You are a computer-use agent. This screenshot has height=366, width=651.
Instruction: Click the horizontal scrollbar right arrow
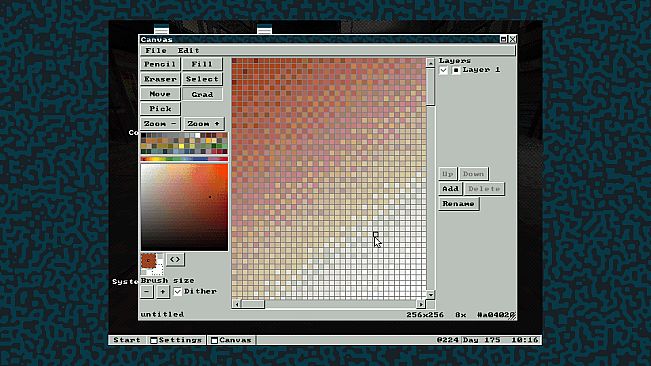point(421,304)
